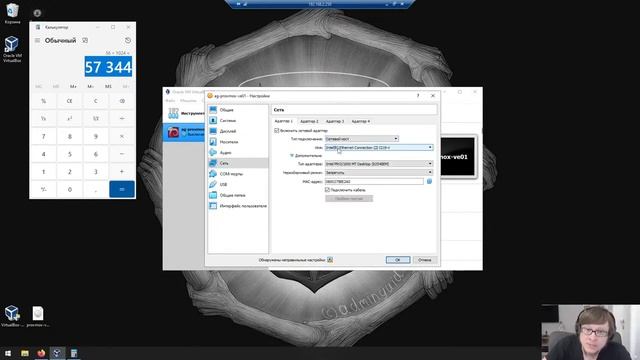Image resolution: width=640 pixels, height=360 pixels.
Task: Click calculator multiply key
Action: [122, 136]
